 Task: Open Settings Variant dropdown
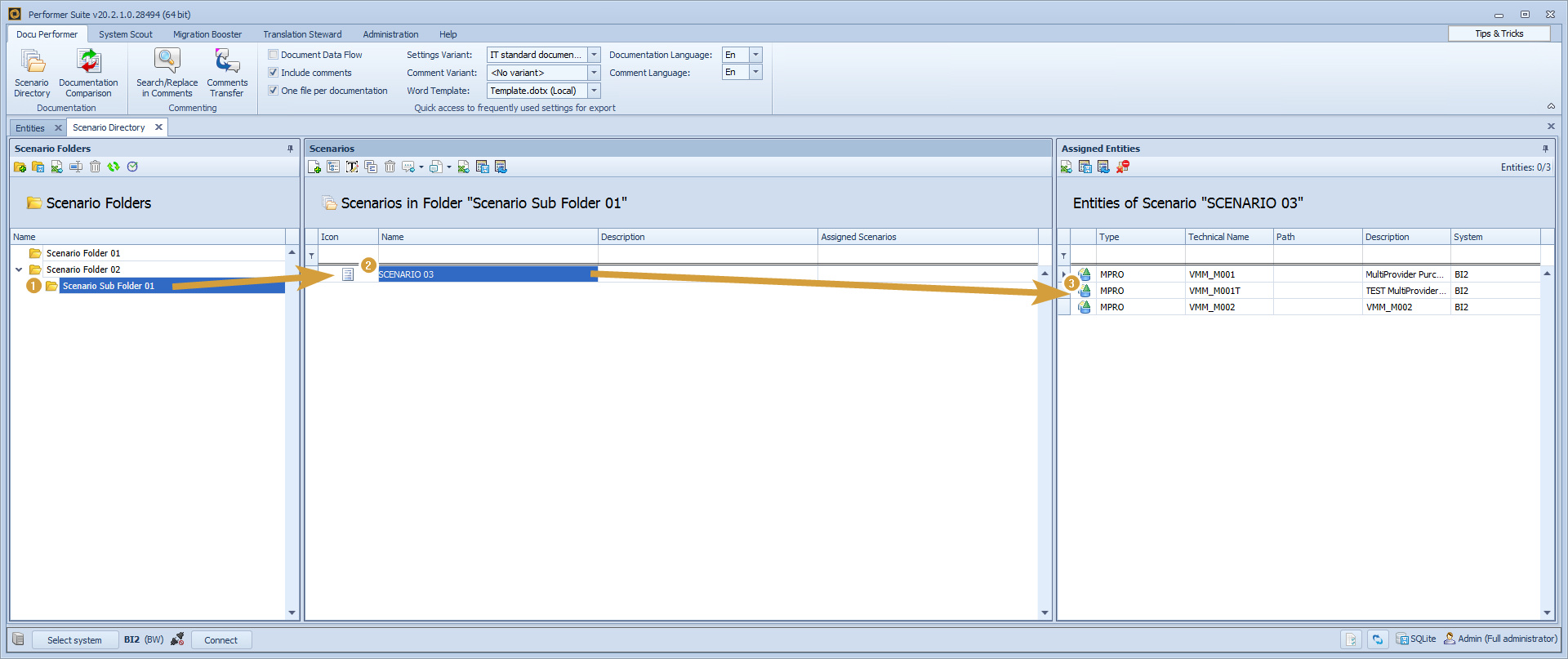click(x=594, y=55)
